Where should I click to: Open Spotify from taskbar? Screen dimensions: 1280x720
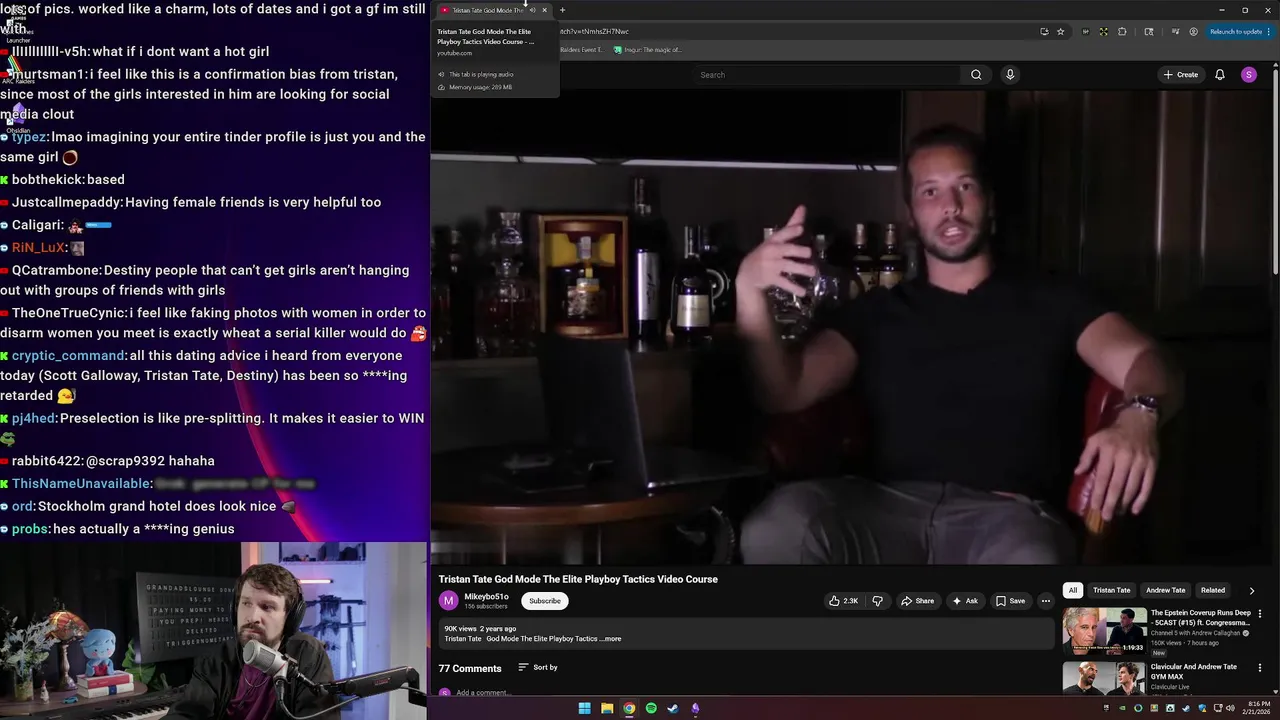pyautogui.click(x=651, y=708)
